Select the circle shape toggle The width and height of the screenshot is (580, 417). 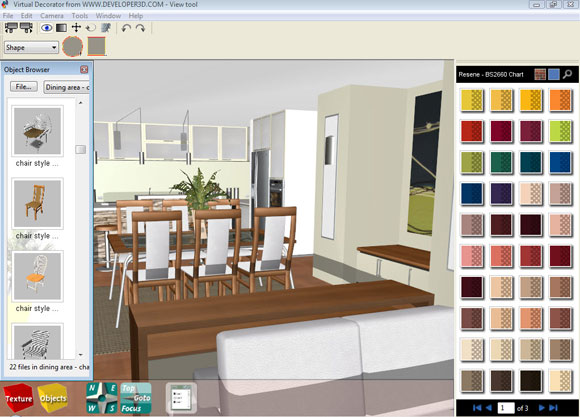(72, 47)
